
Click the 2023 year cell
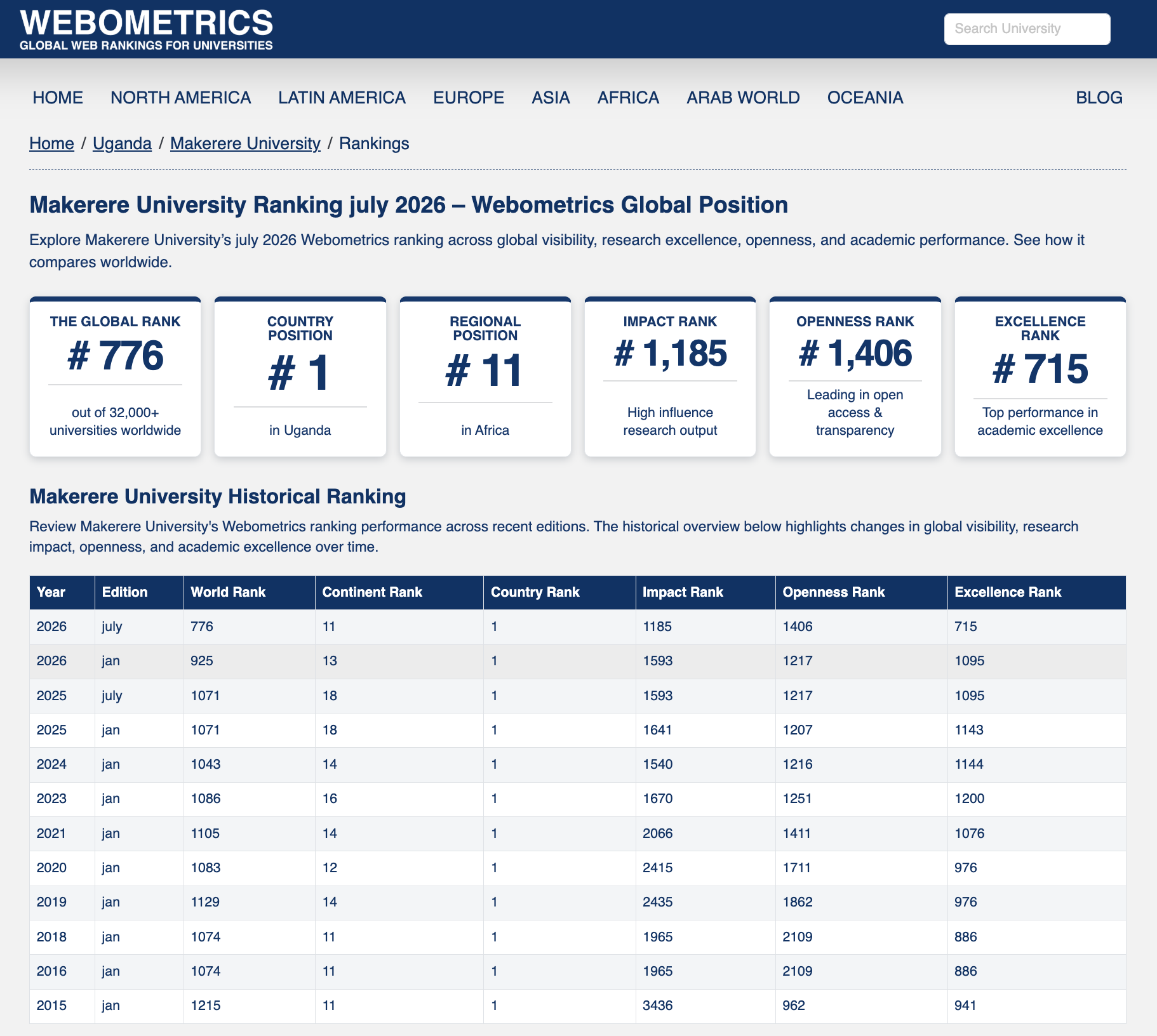pos(62,799)
